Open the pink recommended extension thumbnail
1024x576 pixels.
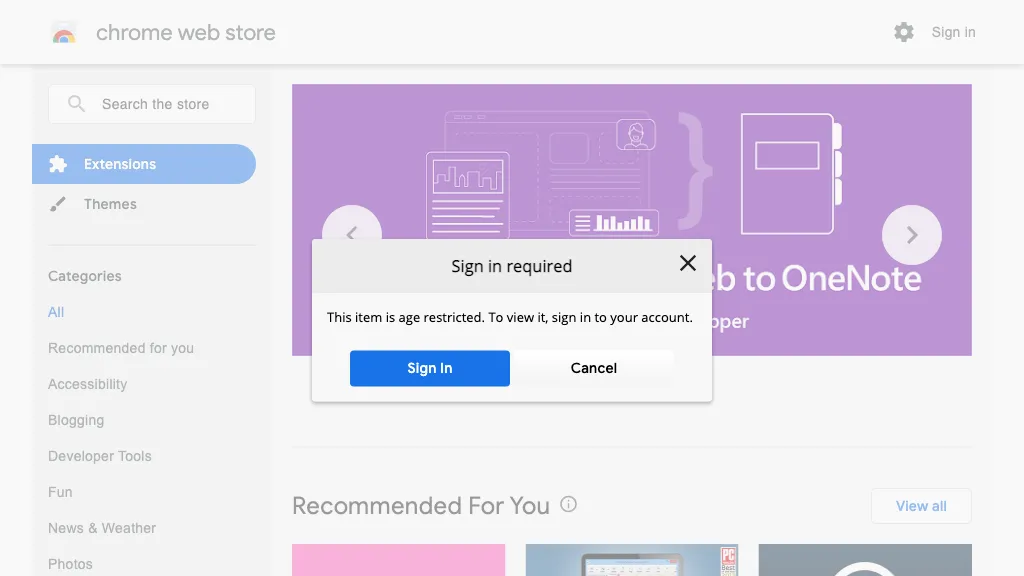pos(398,560)
